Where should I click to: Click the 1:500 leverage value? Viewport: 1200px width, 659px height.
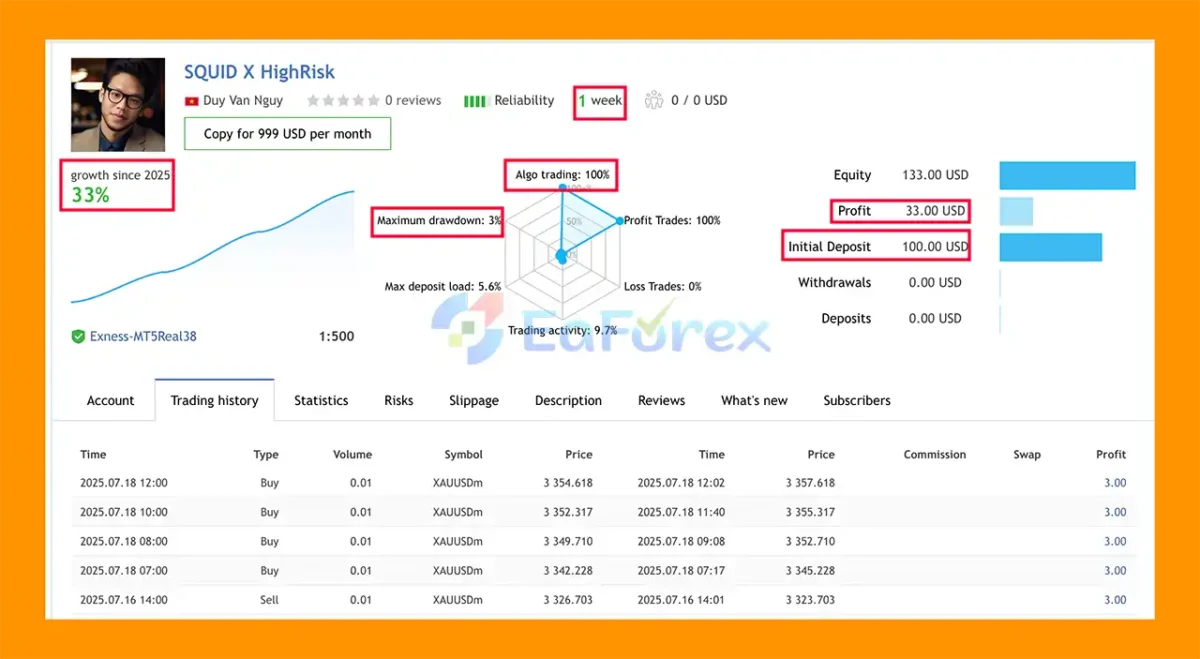pos(336,337)
